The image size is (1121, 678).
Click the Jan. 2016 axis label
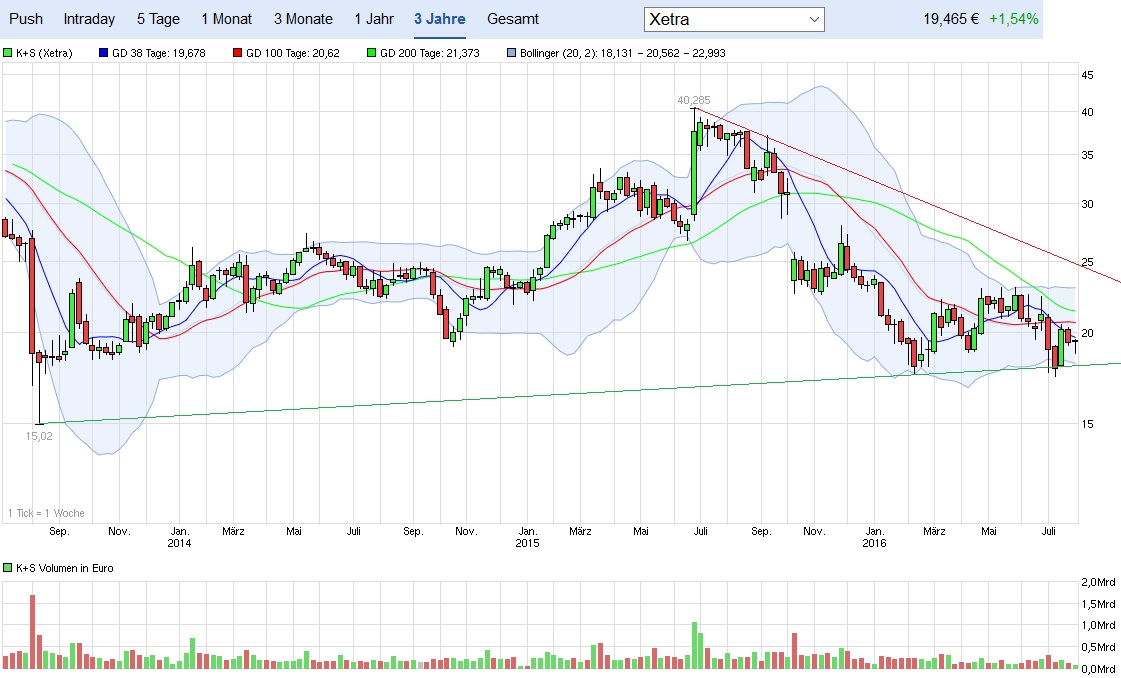[874, 537]
